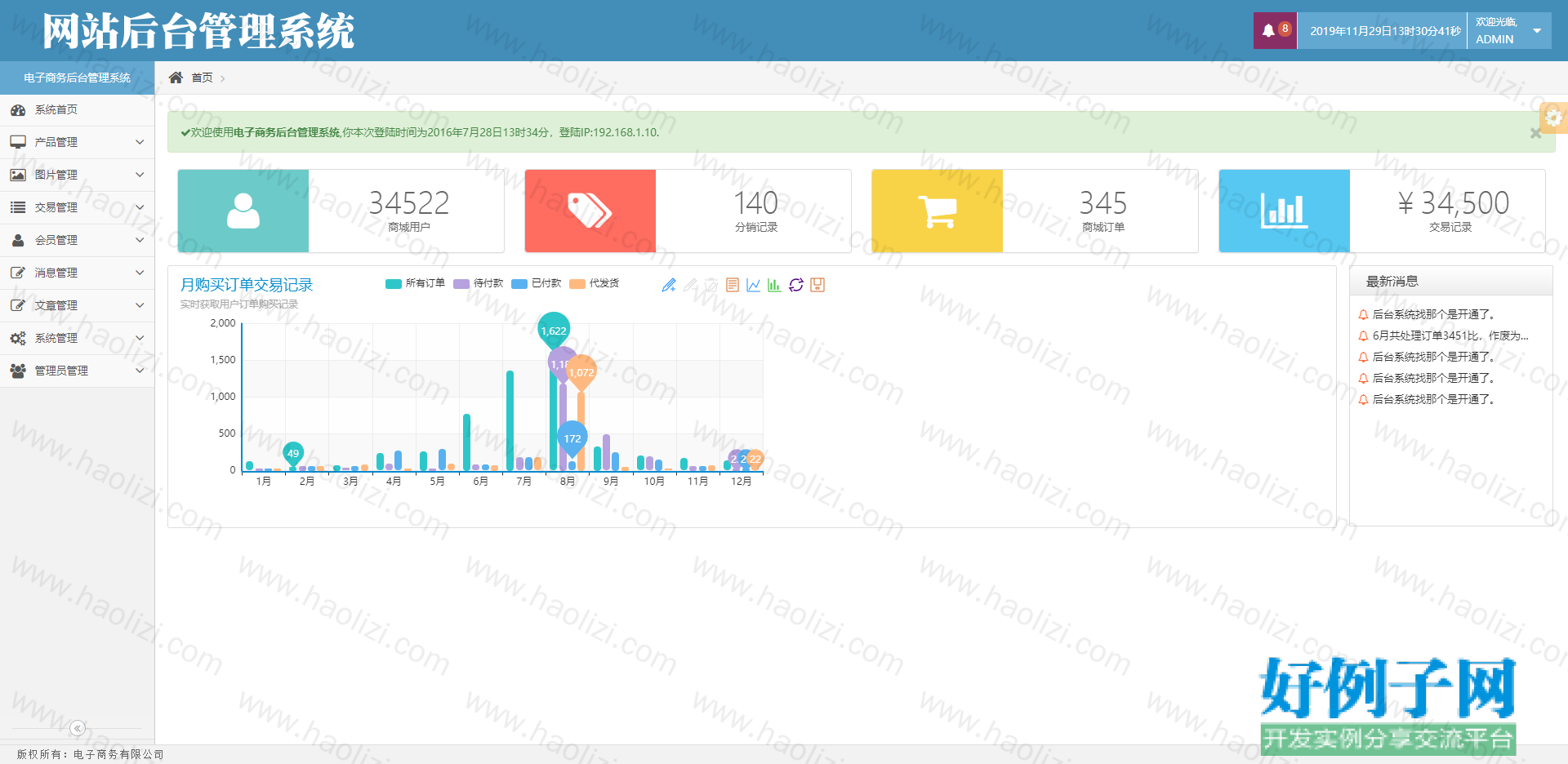The image size is (1568, 764).
Task: Open the notification bell with badge 8
Action: click(x=1275, y=31)
